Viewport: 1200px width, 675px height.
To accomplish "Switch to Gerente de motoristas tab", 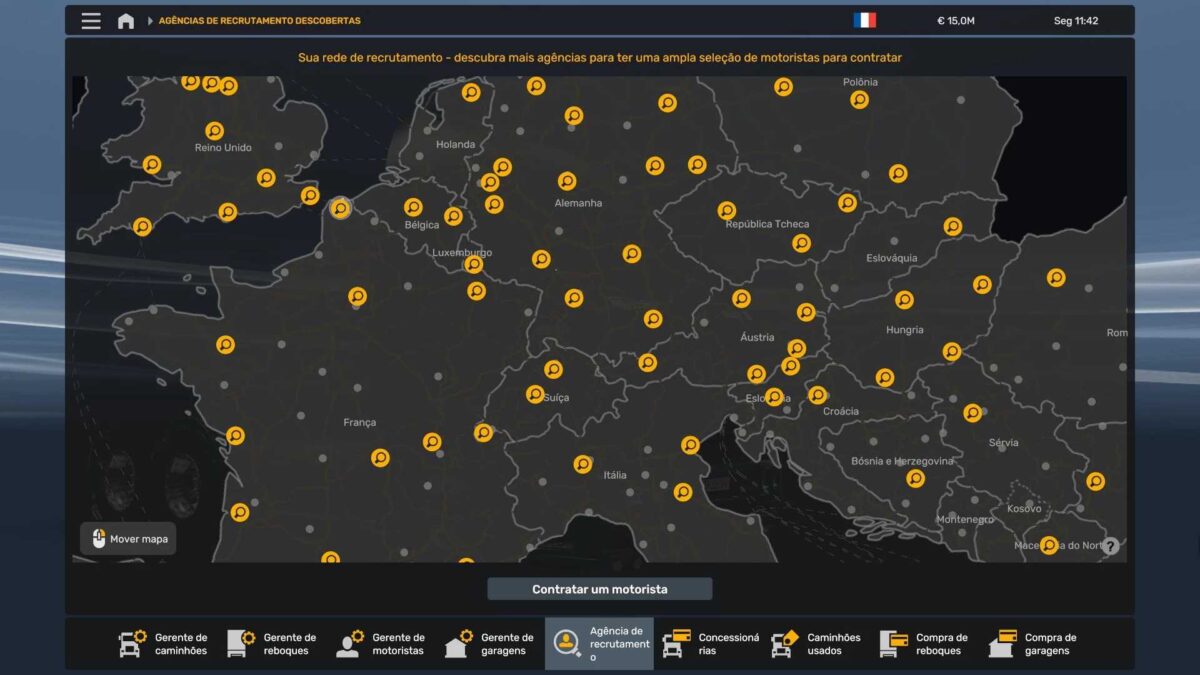I will pos(381,644).
